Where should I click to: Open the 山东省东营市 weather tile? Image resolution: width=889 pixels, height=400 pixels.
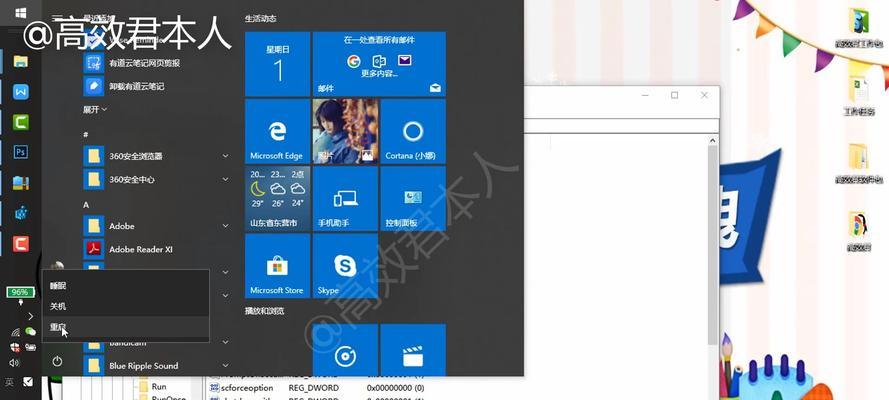pyautogui.click(x=278, y=199)
